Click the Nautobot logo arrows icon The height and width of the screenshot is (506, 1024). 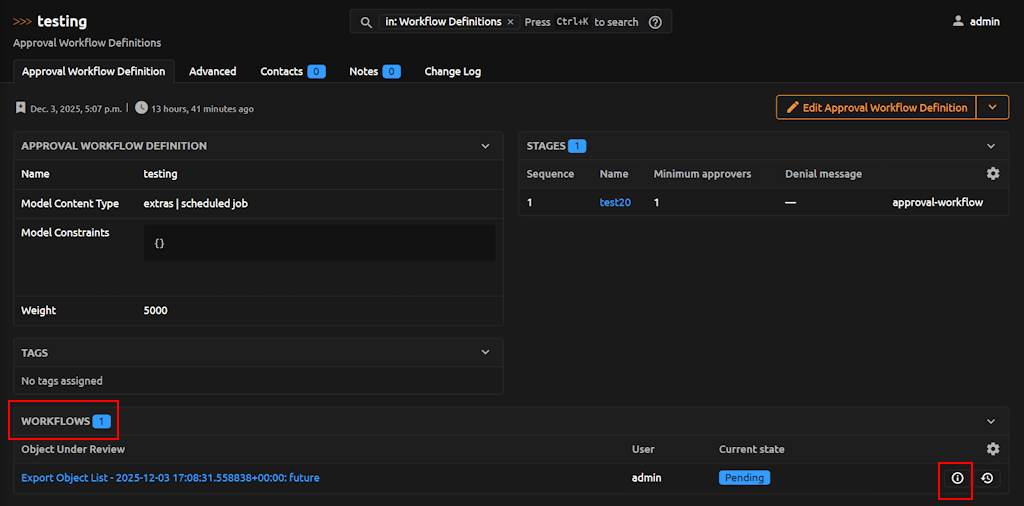[x=22, y=21]
